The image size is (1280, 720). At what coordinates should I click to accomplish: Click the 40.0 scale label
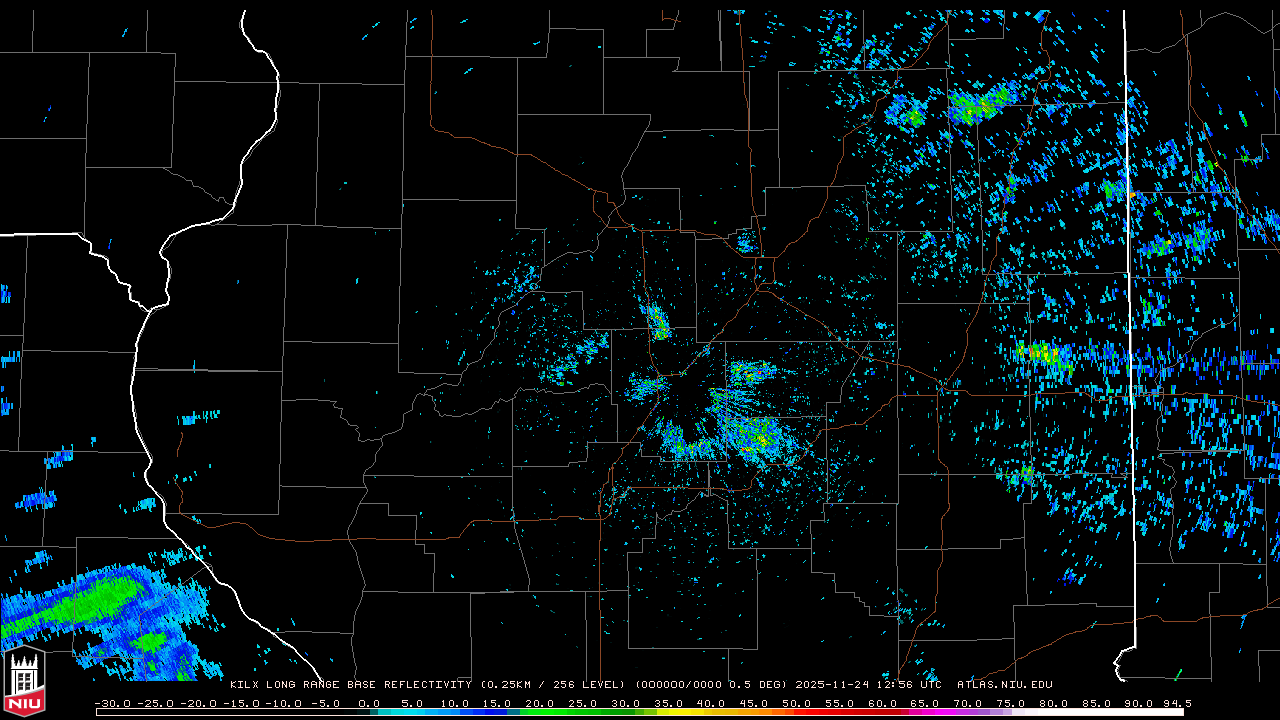tap(712, 703)
